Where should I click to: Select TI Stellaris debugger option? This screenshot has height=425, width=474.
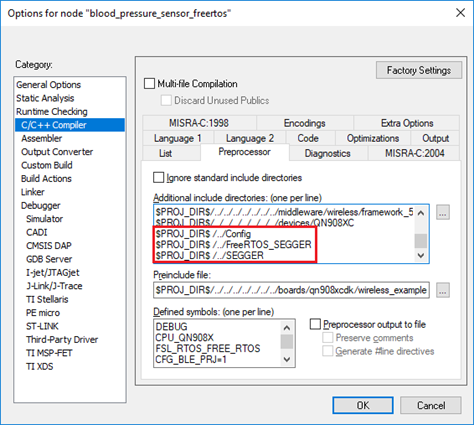(47, 299)
